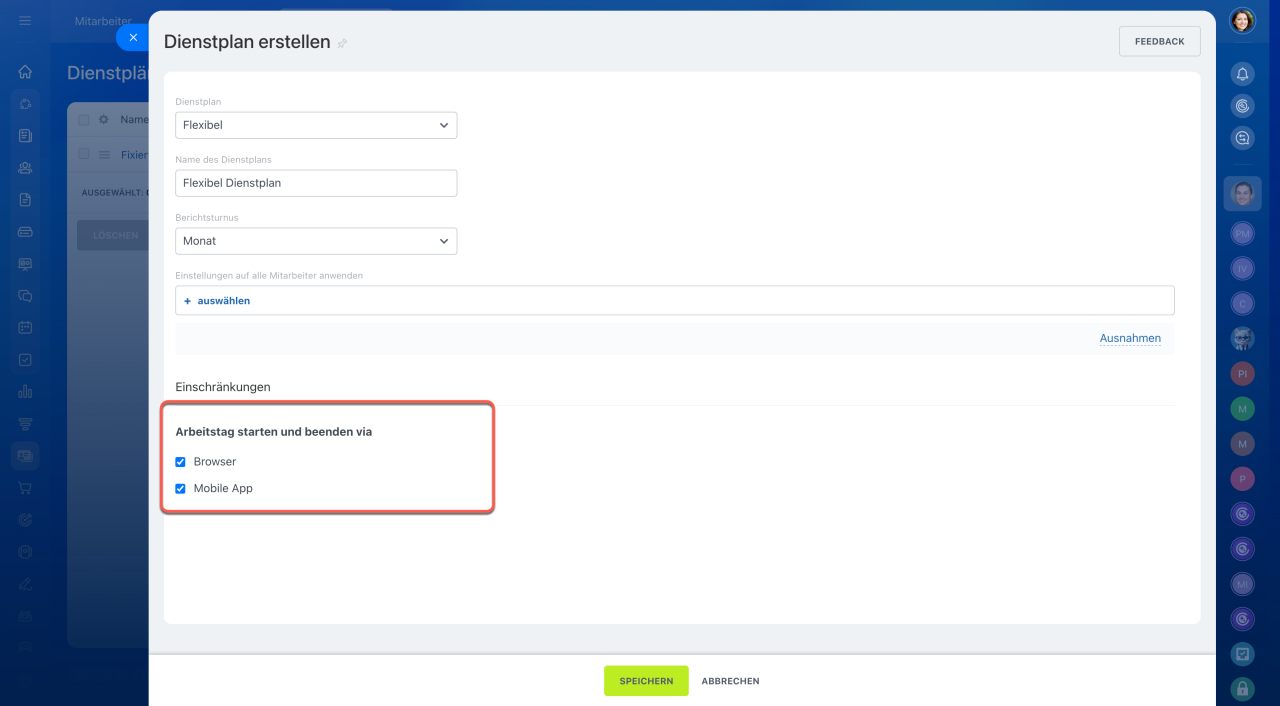
Task: Open chat with IV avatar
Action: (1242, 268)
